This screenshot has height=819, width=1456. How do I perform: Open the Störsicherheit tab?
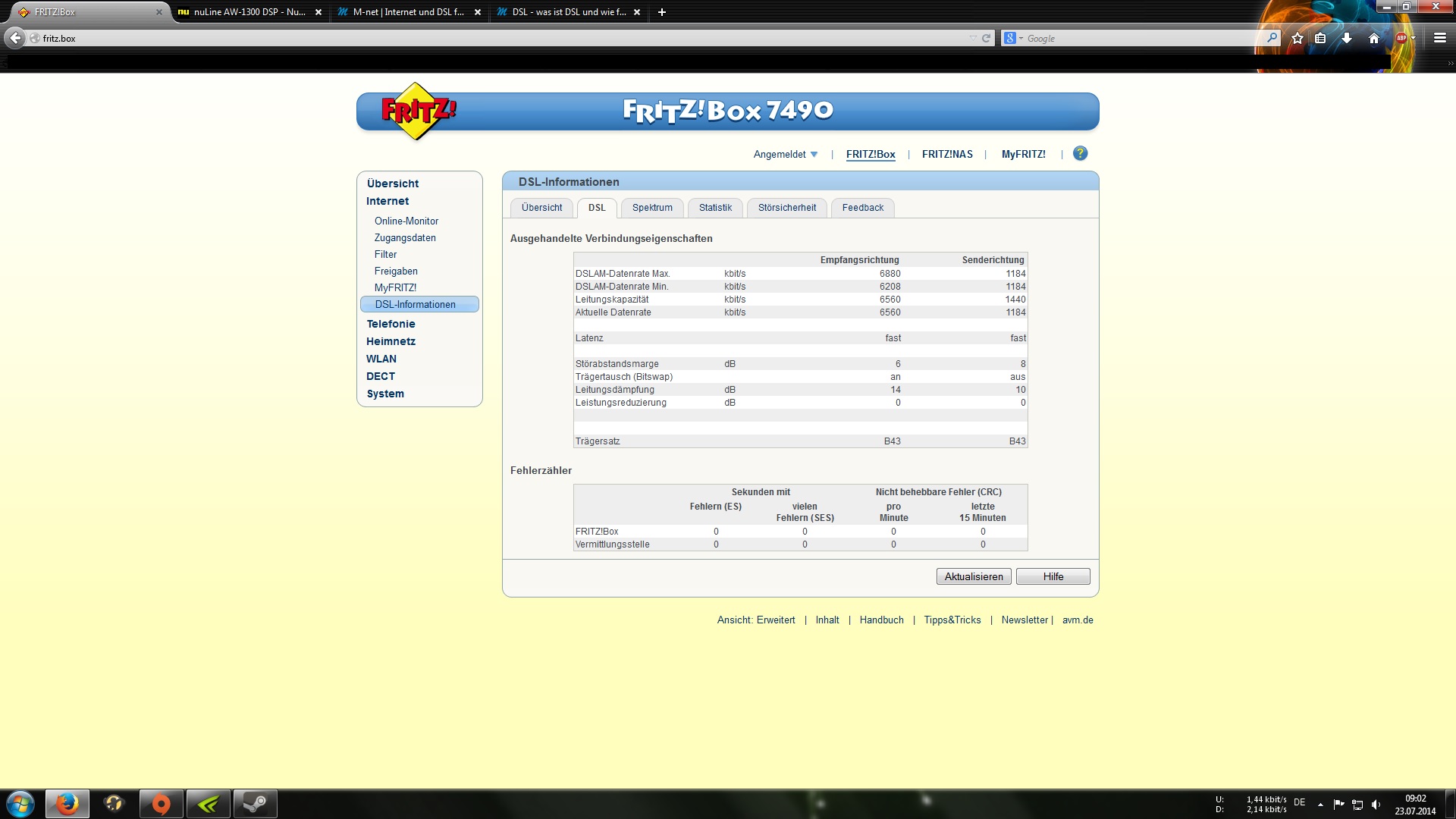[786, 208]
